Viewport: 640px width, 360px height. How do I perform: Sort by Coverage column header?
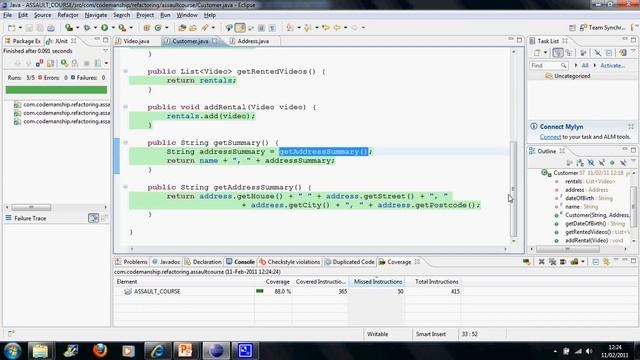tap(273, 282)
